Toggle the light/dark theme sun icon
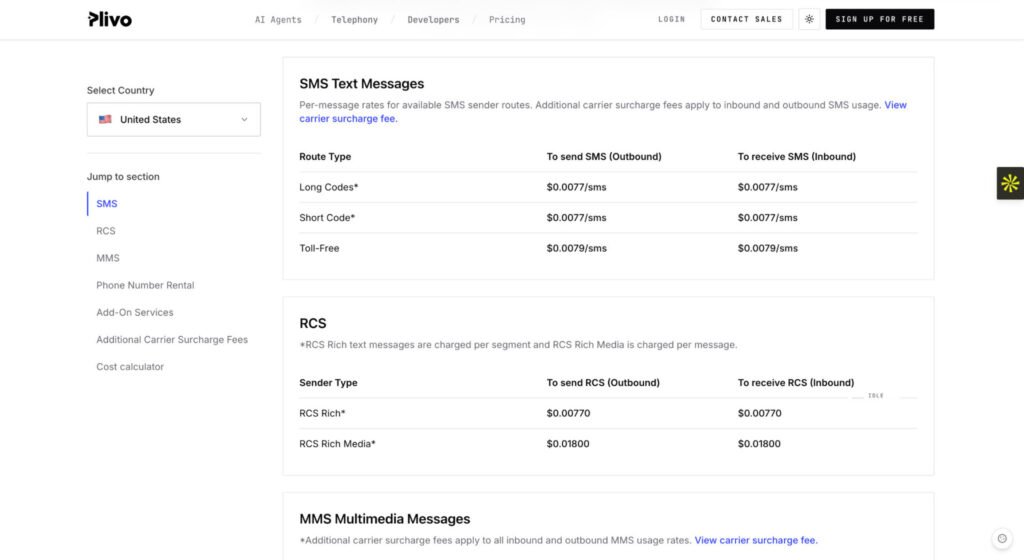The image size is (1024, 560). click(809, 19)
